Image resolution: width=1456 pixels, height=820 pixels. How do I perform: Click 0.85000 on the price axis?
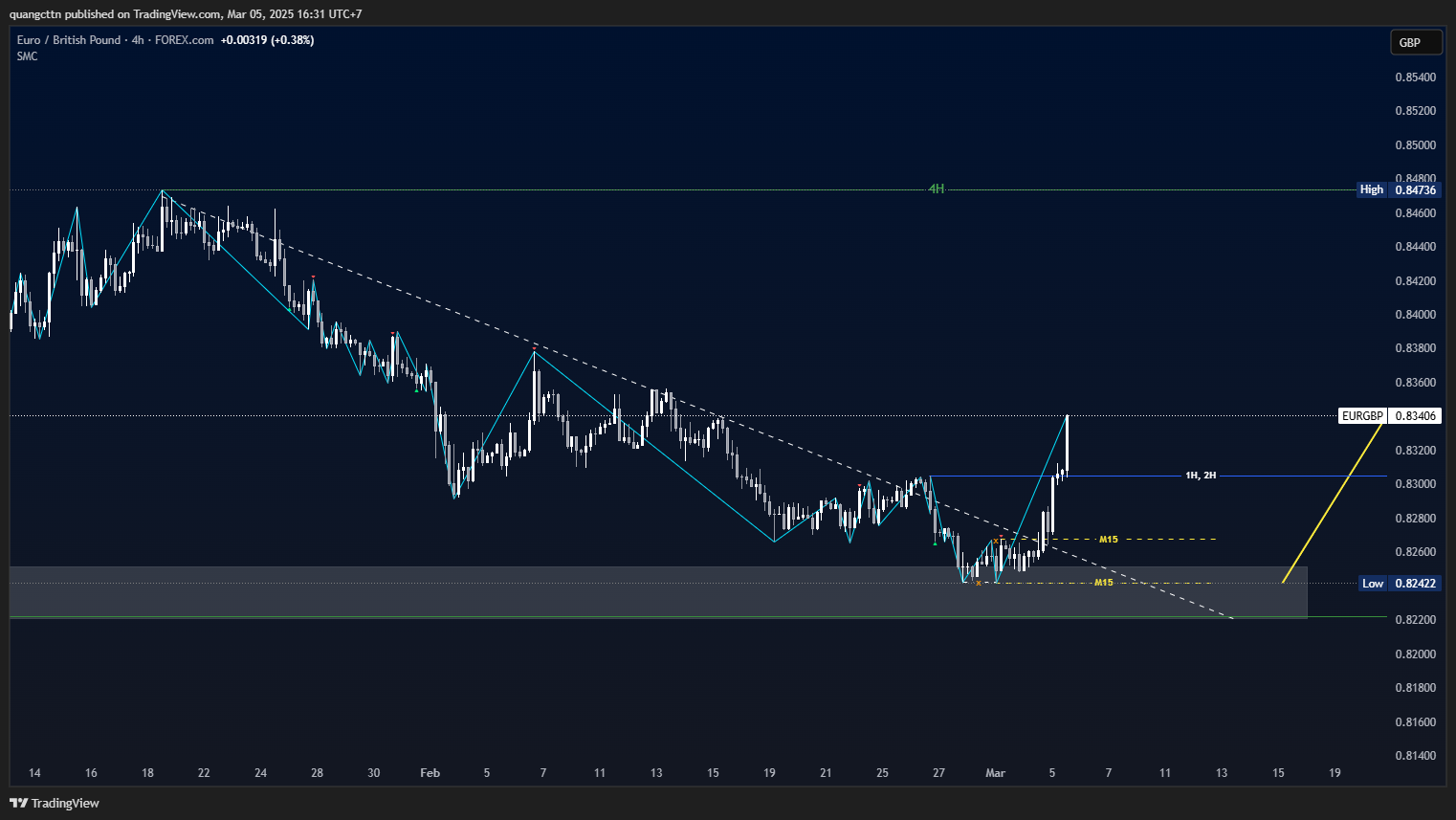click(1415, 145)
